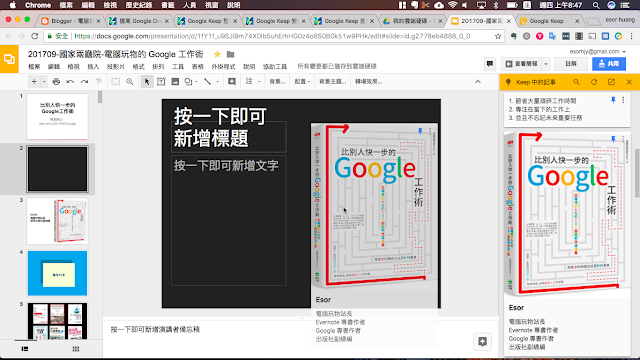Refresh the Keep notes panel
The width and height of the screenshot is (640, 360).
click(x=594, y=82)
